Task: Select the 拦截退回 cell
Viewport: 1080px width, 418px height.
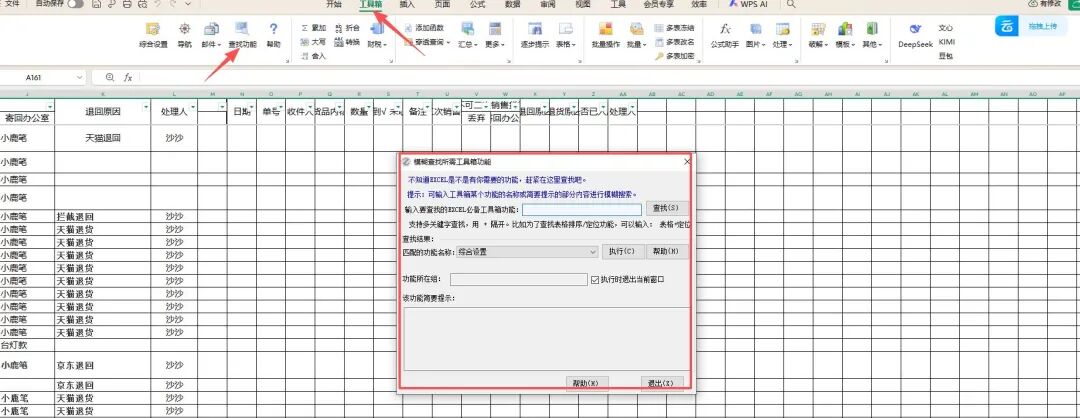Action: tap(103, 216)
